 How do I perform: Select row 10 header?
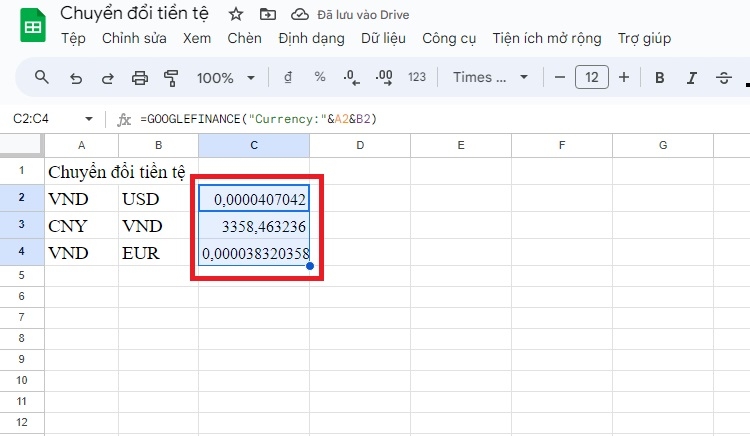(x=22, y=381)
